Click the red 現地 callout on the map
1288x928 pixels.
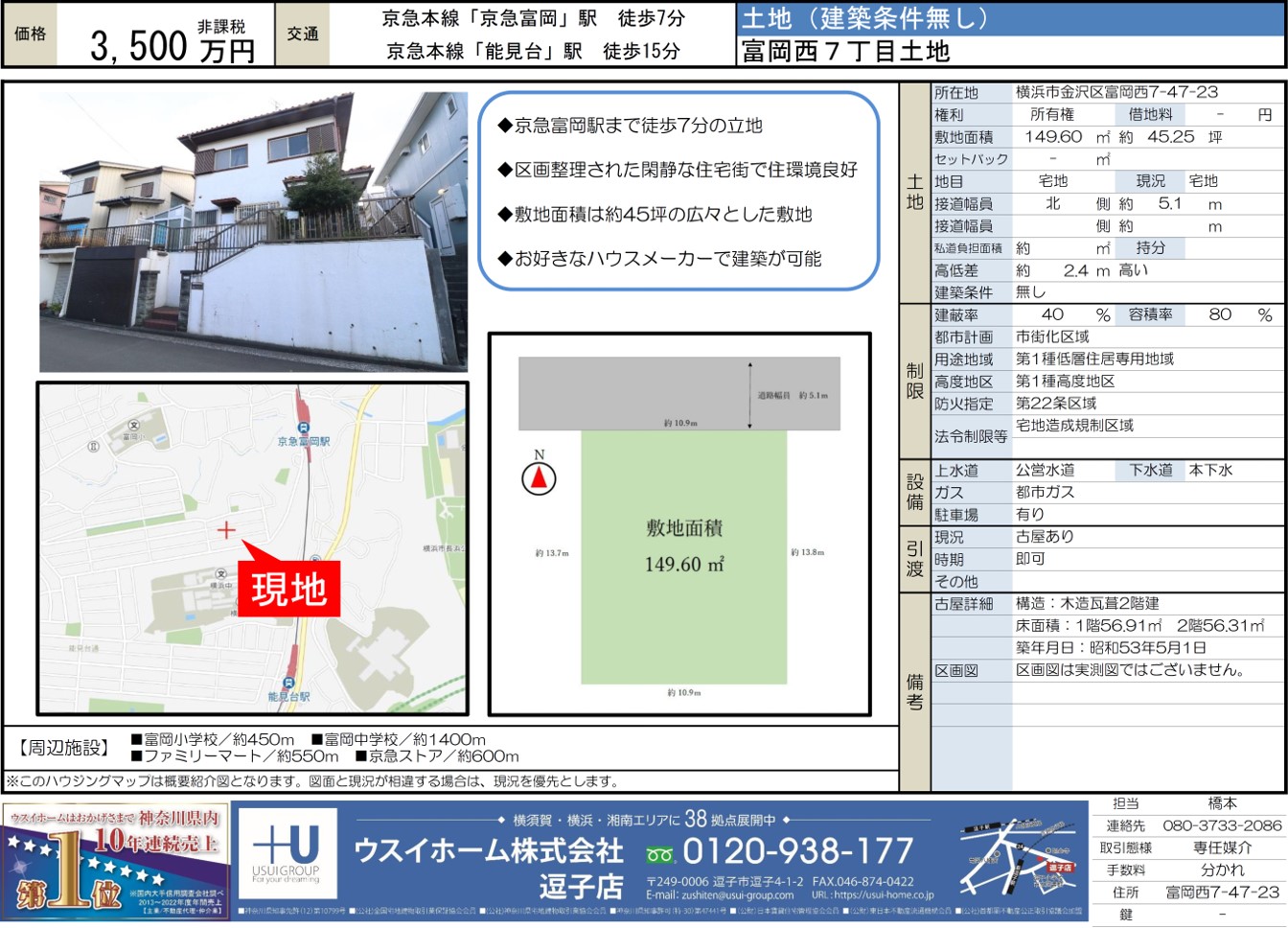click(x=288, y=589)
